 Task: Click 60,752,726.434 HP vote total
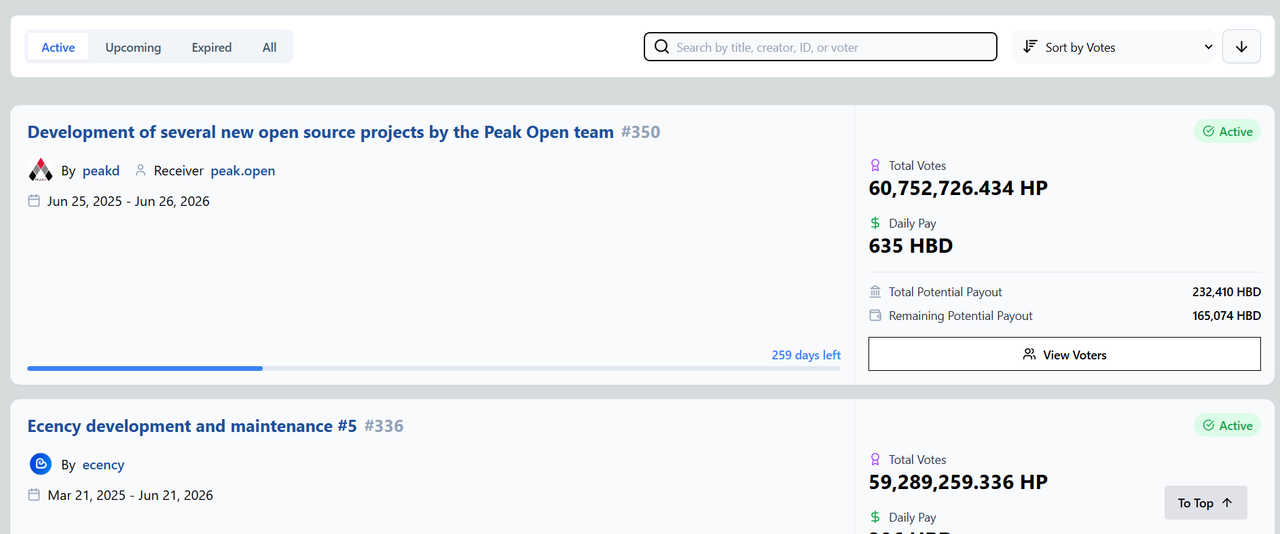tap(958, 188)
